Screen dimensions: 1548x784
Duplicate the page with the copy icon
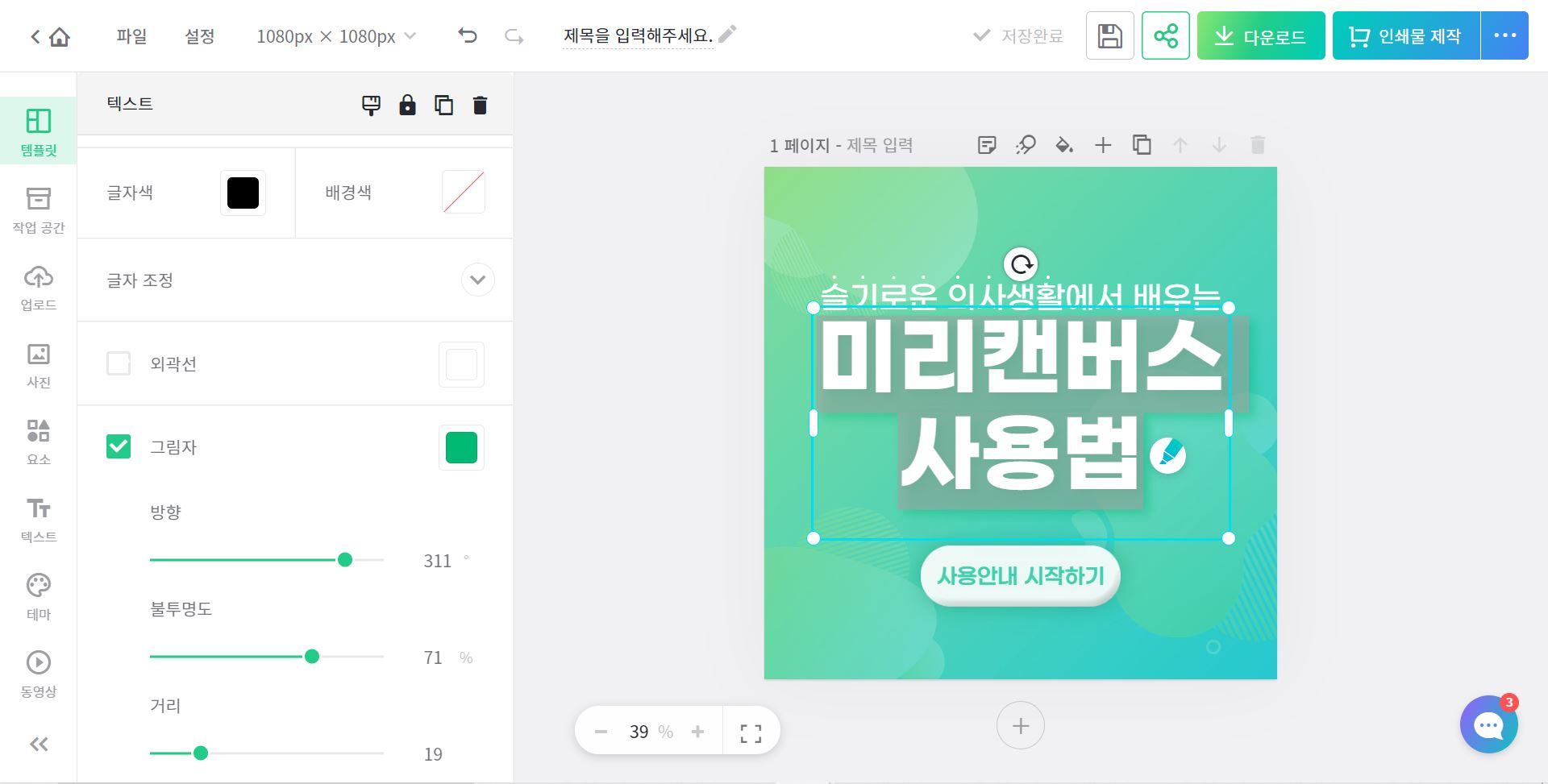pos(1142,145)
